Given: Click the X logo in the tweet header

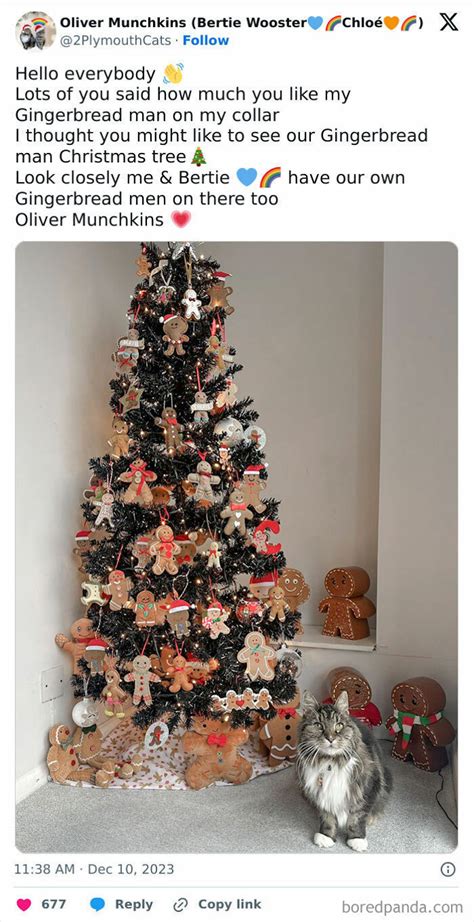Looking at the screenshot, I should click(x=448, y=22).
